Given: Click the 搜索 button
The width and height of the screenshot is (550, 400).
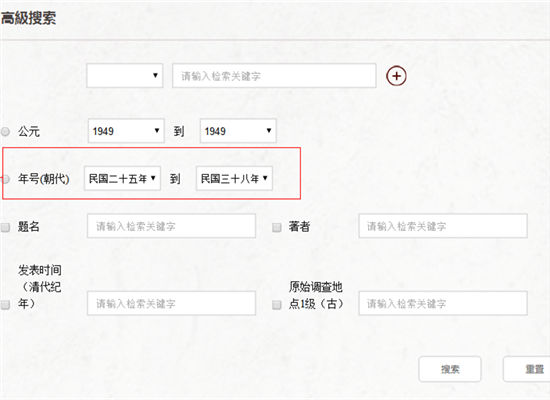Looking at the screenshot, I should tap(450, 369).
